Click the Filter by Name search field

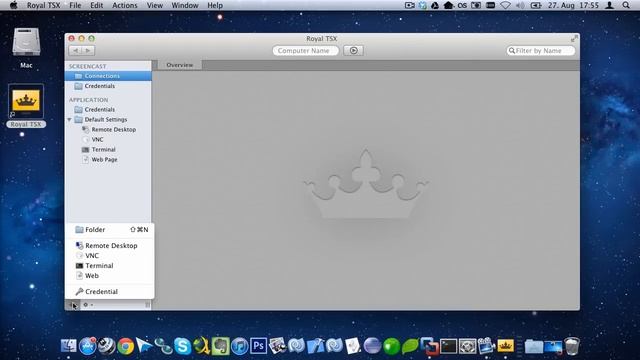pos(541,51)
